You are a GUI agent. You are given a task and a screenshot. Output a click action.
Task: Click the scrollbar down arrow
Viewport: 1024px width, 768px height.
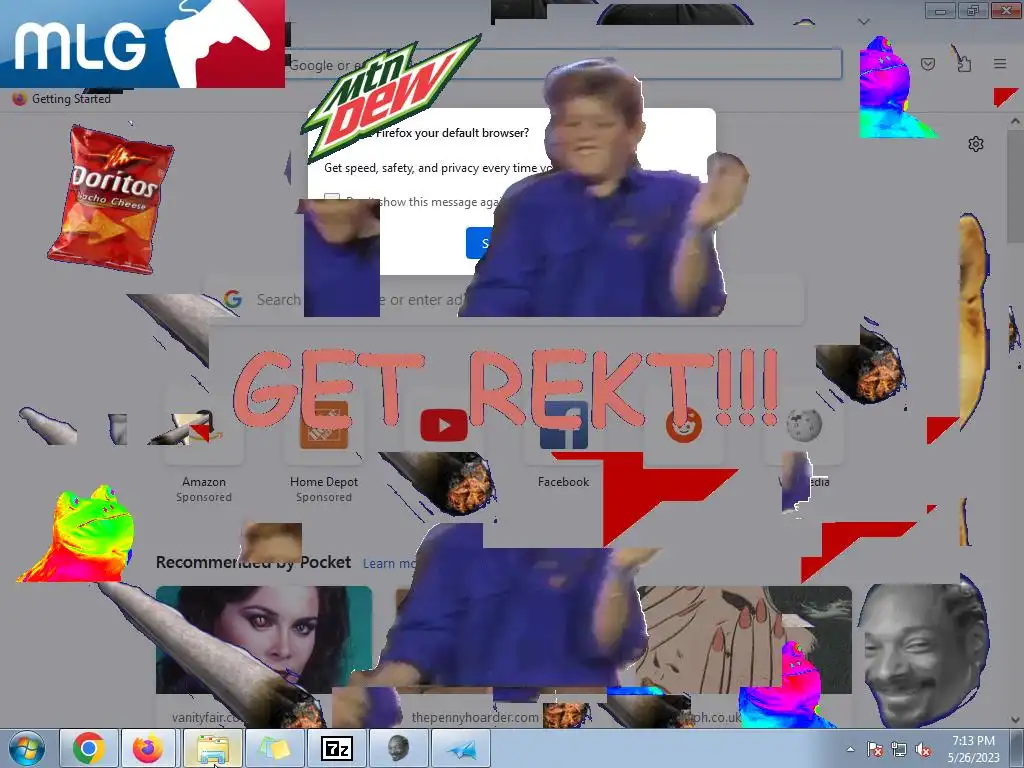(x=1015, y=719)
